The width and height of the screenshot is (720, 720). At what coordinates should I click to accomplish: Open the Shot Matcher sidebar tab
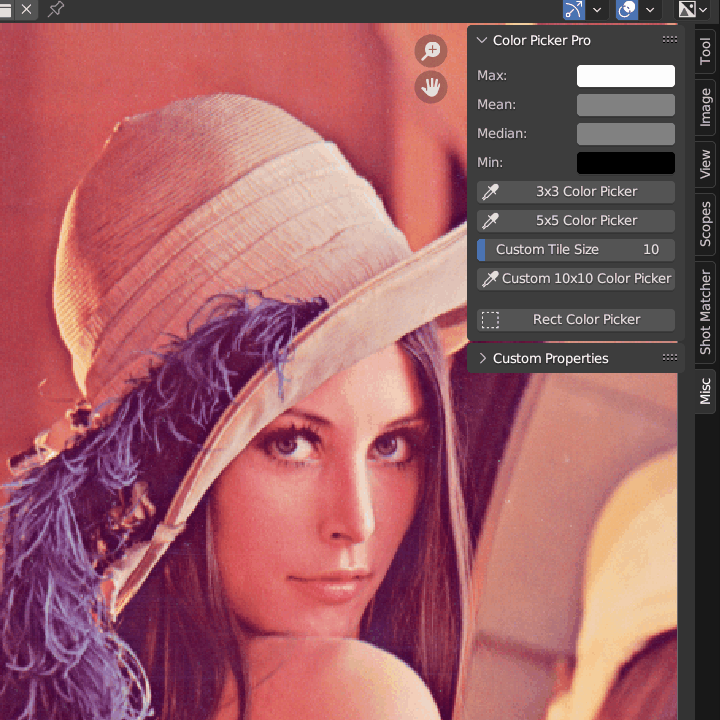pos(705,312)
